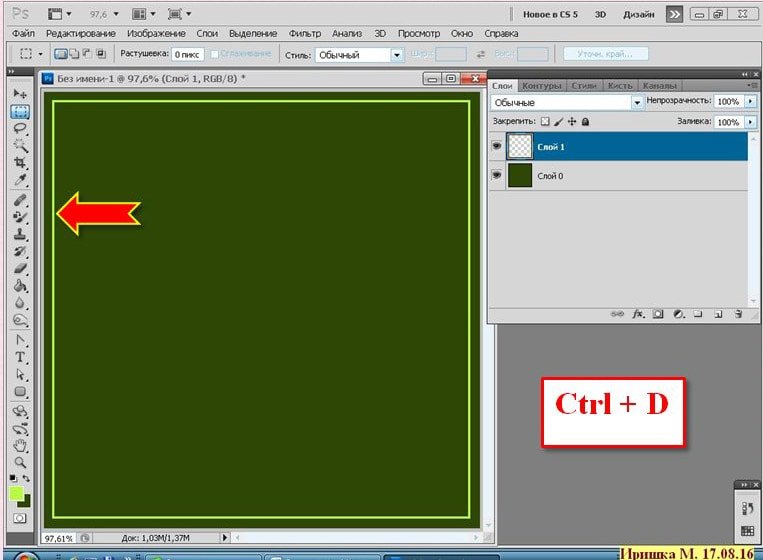Hide the Слой 1 layer
This screenshot has width=763, height=560.
(x=497, y=147)
